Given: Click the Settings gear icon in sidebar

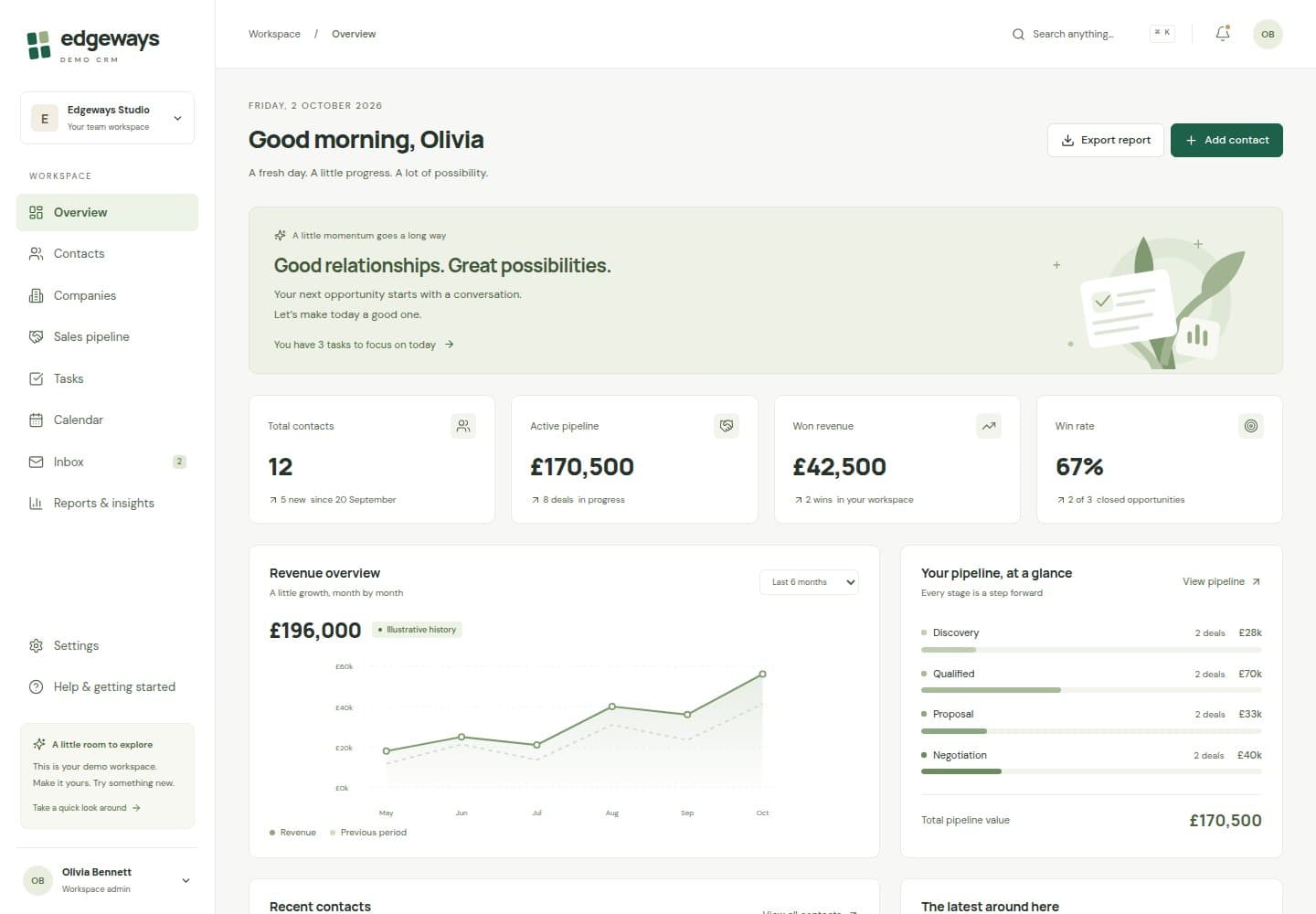Looking at the screenshot, I should pyautogui.click(x=37, y=646).
